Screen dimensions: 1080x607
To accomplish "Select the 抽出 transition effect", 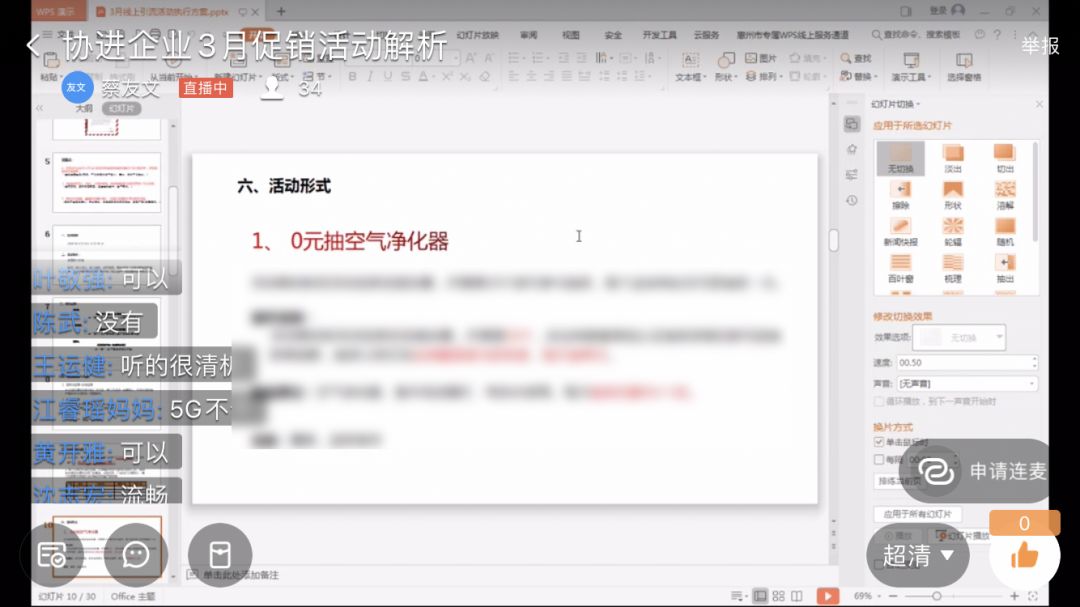I will [1004, 268].
